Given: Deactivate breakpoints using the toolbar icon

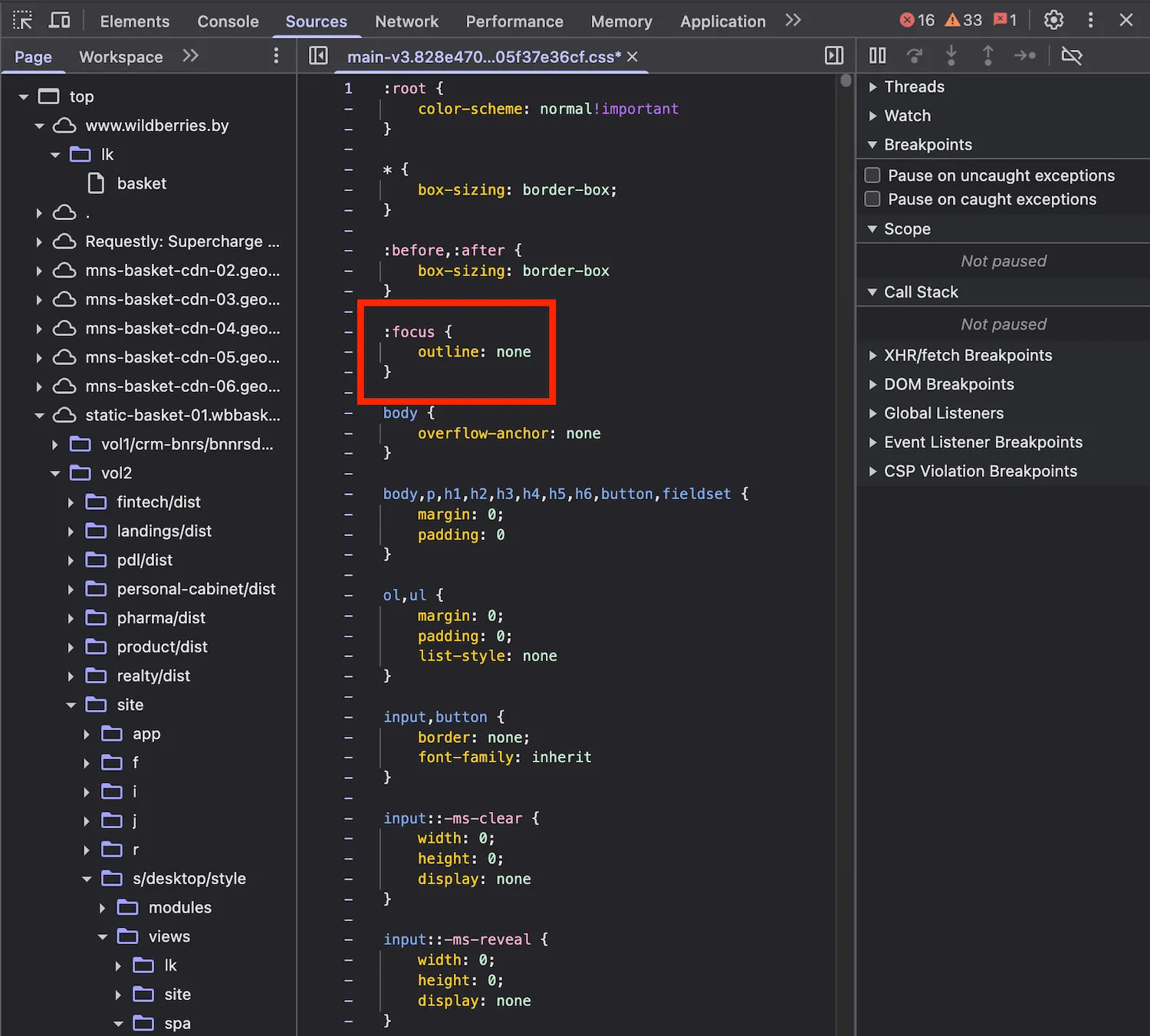Looking at the screenshot, I should click(1071, 56).
